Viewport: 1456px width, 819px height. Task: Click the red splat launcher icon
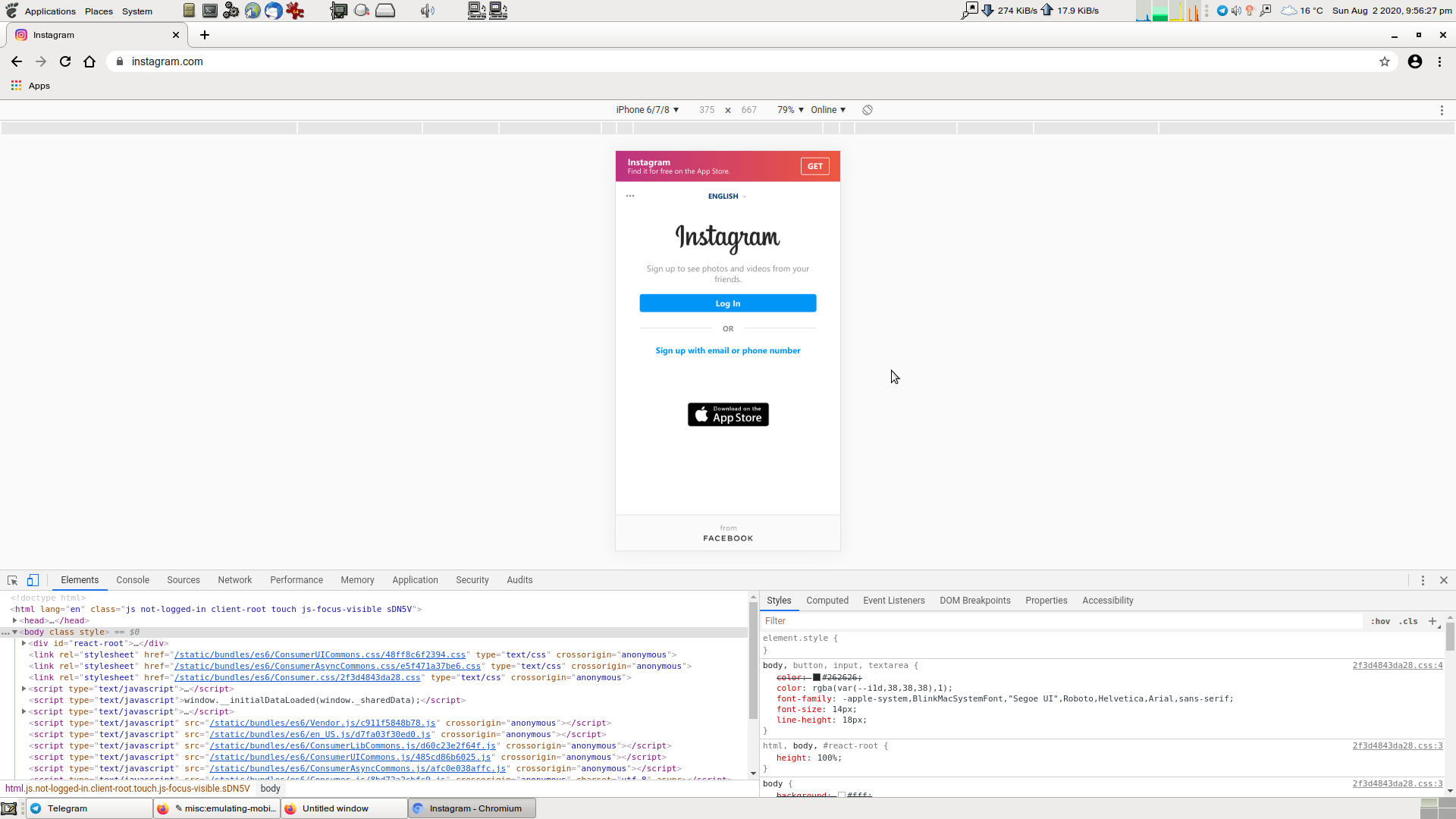[x=295, y=11]
